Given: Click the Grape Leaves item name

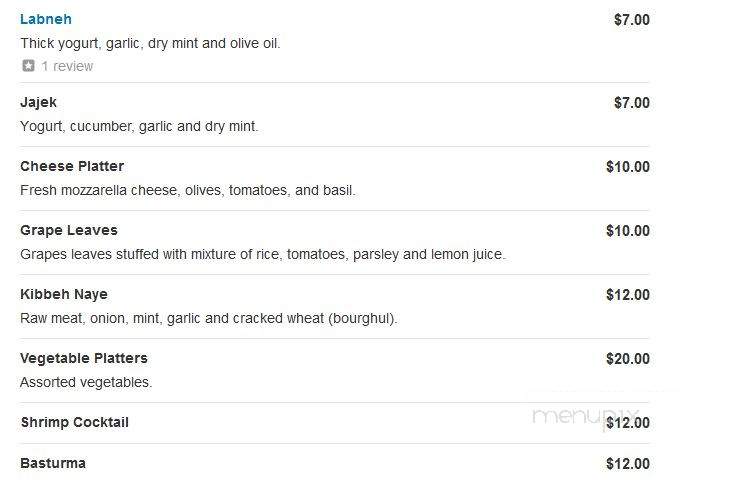Looking at the screenshot, I should tap(69, 230).
